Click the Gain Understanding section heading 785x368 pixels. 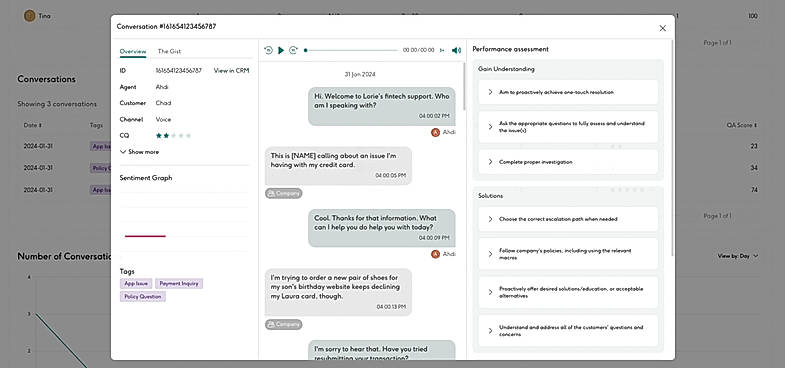click(x=506, y=69)
